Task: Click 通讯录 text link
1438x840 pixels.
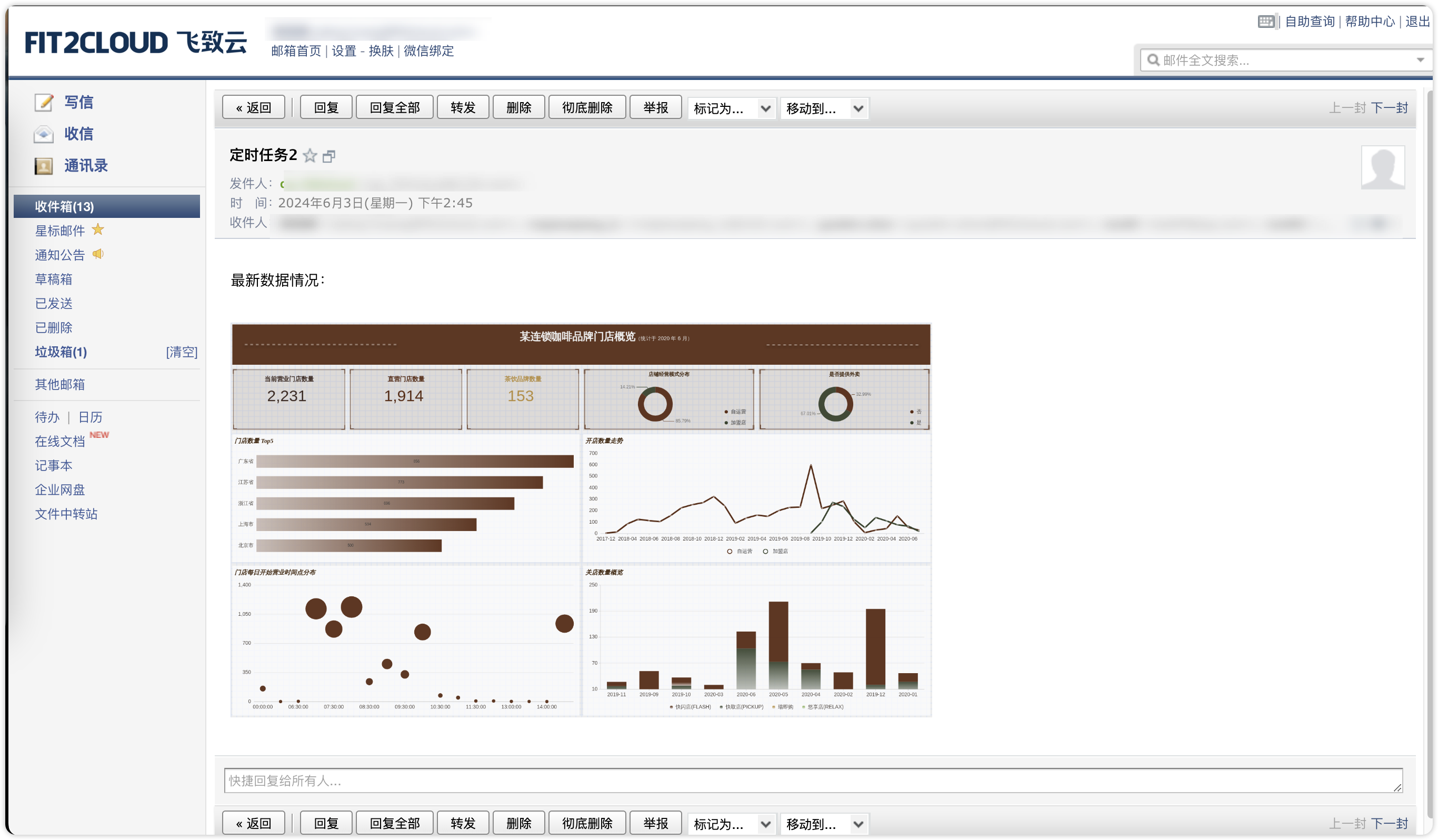Action: click(86, 166)
